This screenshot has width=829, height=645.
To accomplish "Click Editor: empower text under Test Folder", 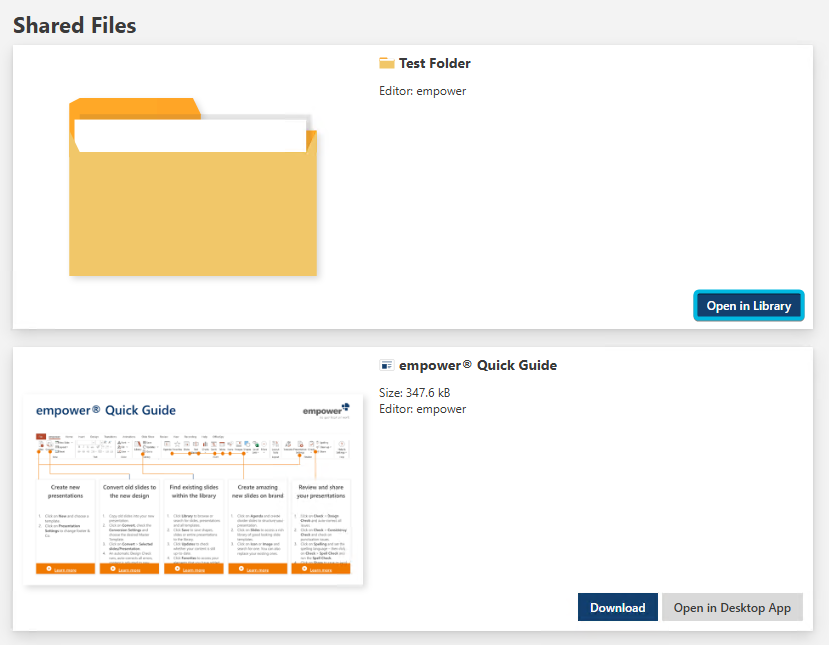I will [423, 92].
